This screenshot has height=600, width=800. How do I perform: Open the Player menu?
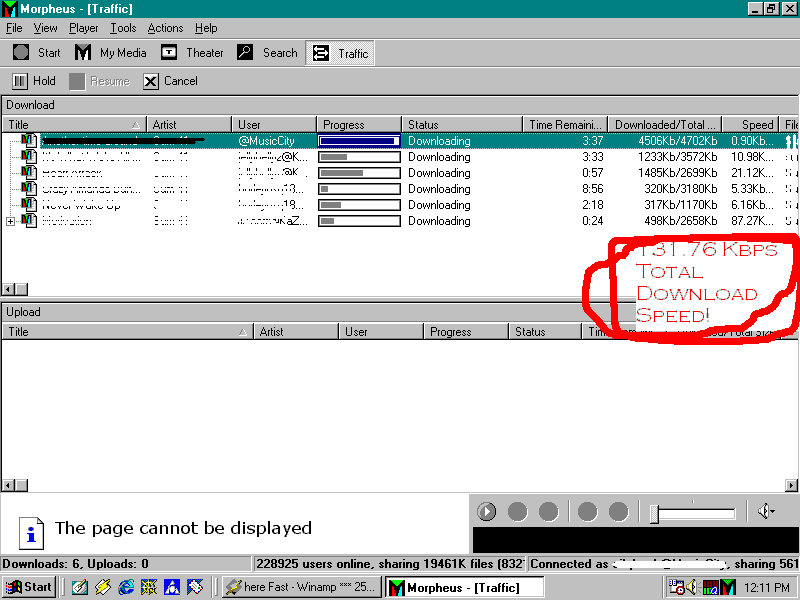point(84,28)
